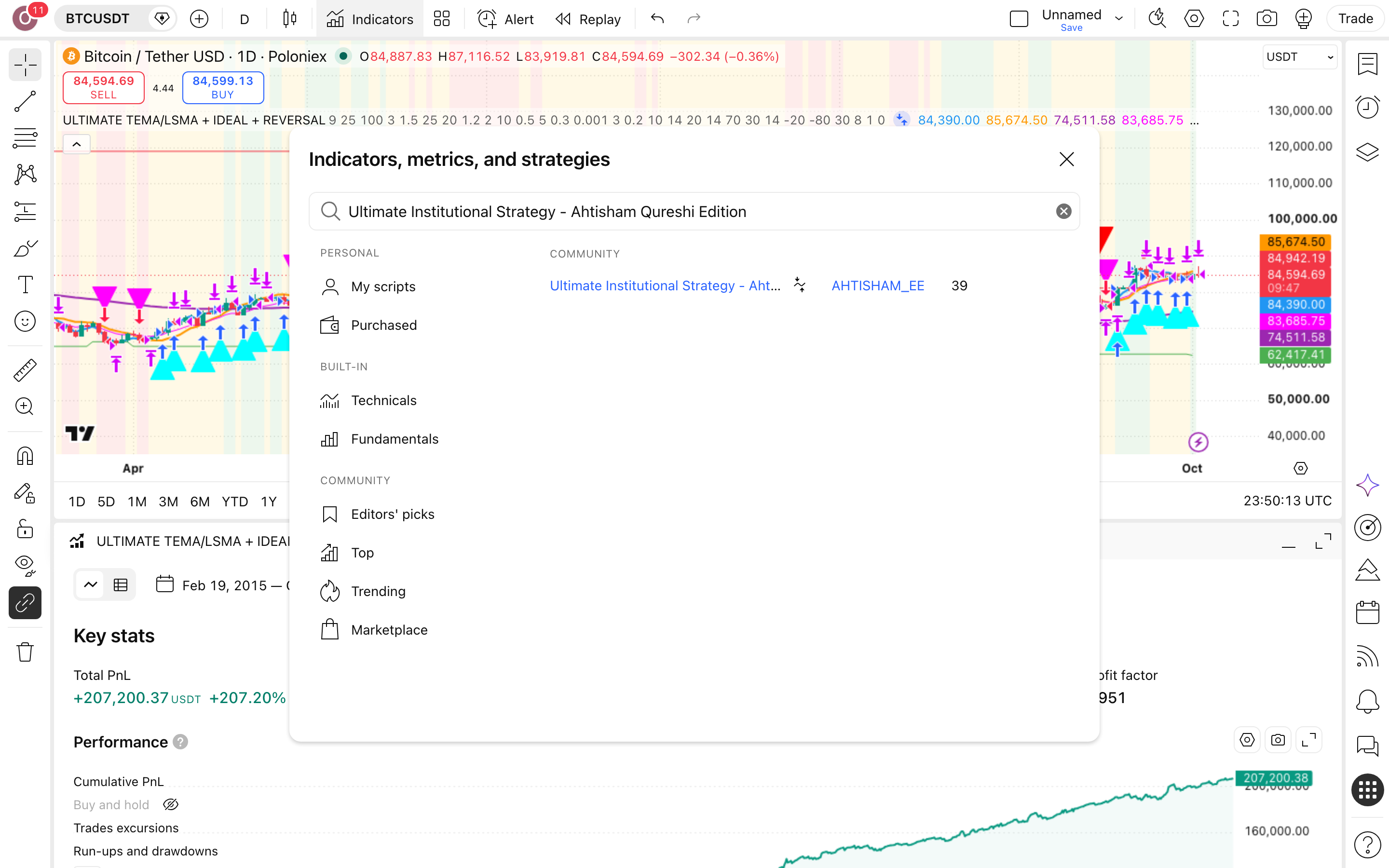Toggle hide all drawings eye icon
Image resolution: width=1389 pixels, height=868 pixels.
(25, 566)
